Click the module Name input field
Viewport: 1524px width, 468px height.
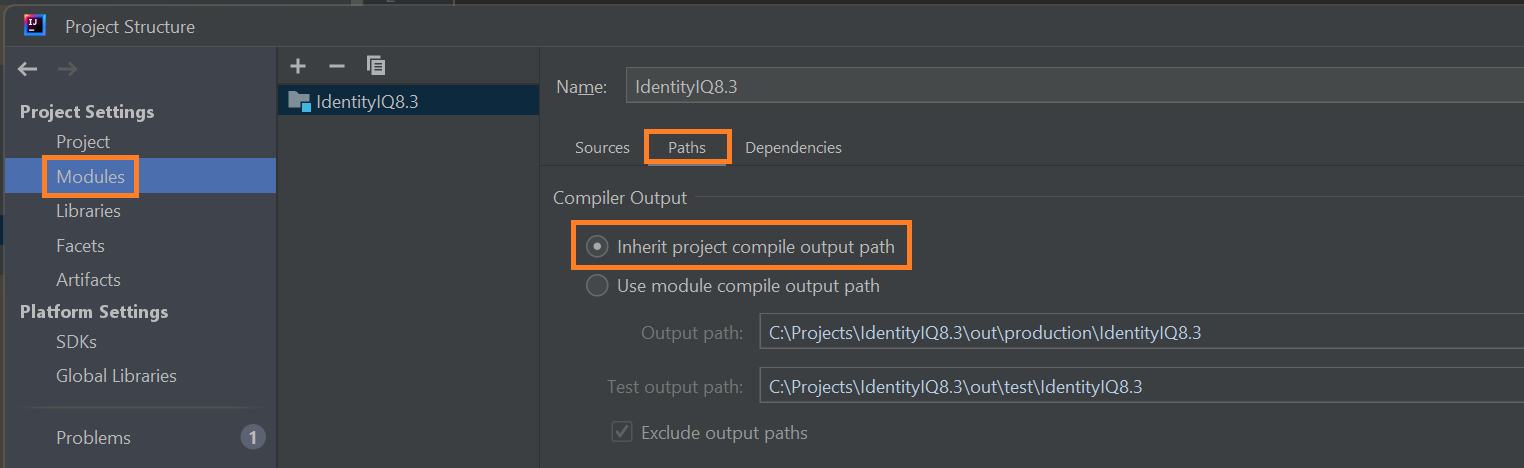point(1074,86)
